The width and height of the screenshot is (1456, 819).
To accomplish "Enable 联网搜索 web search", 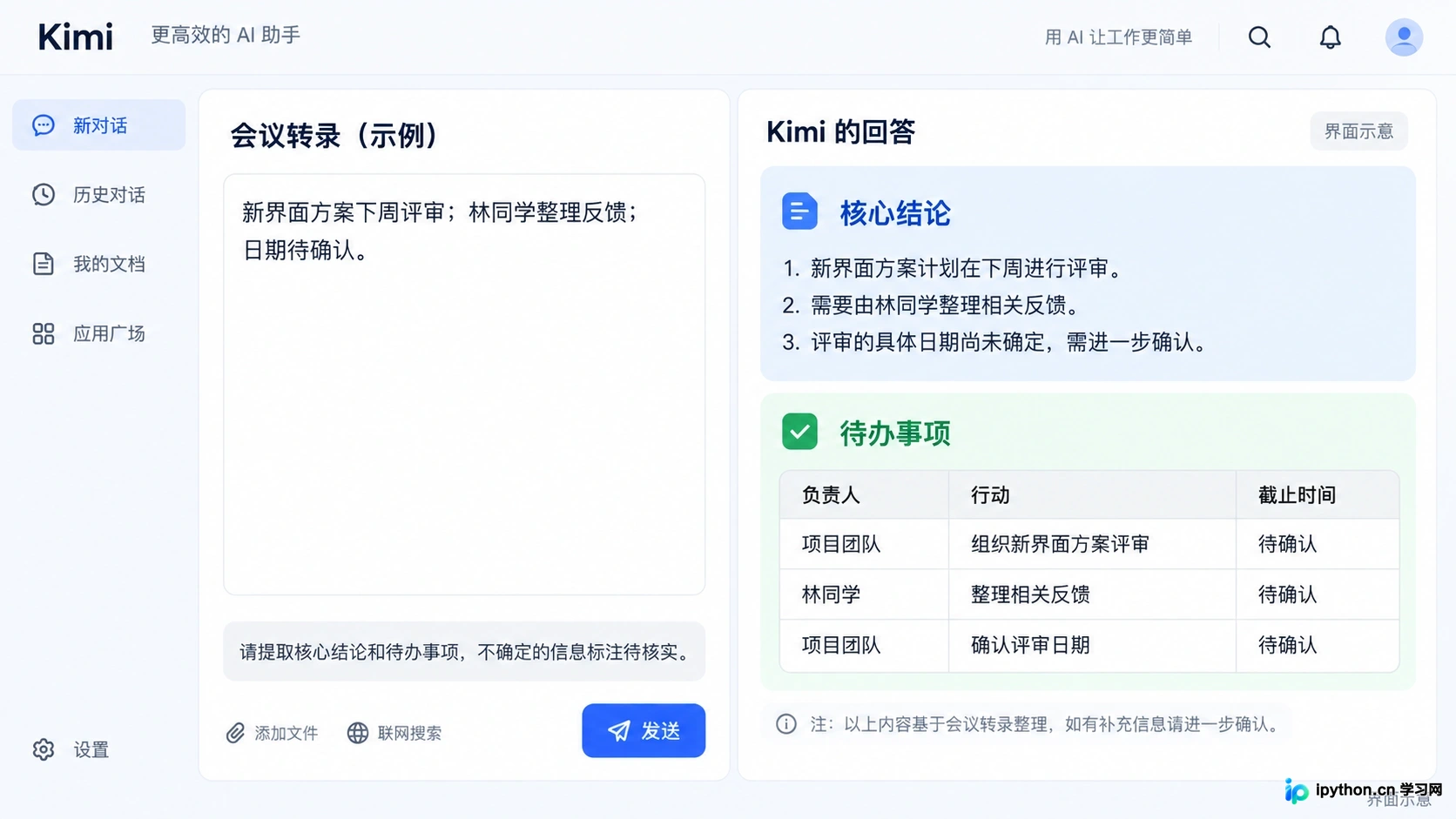I will tap(394, 733).
